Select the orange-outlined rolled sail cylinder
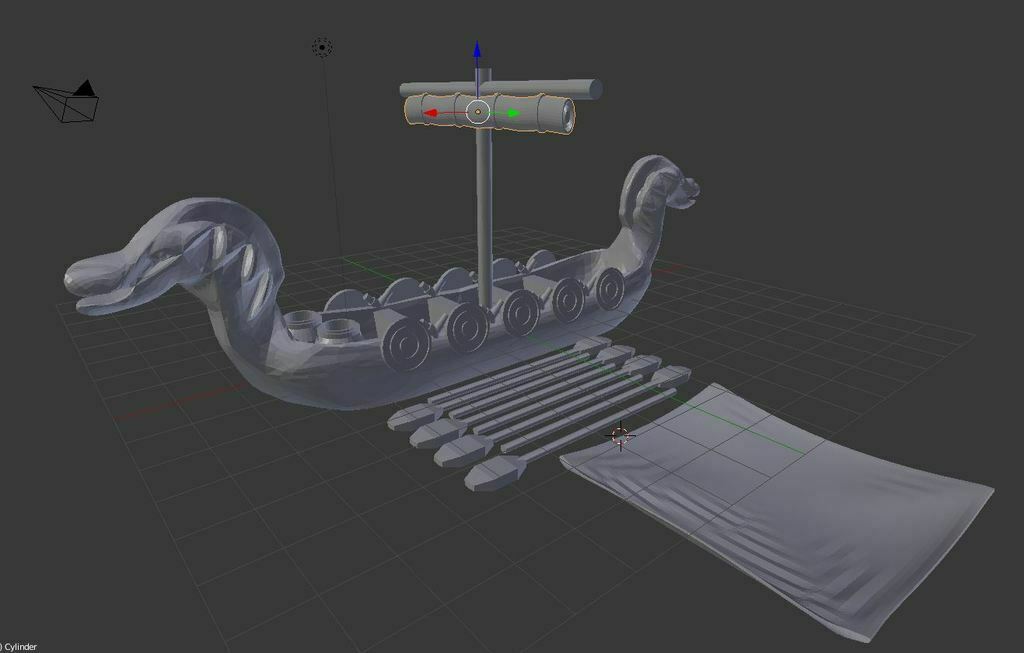The height and width of the screenshot is (653, 1024). click(490, 113)
